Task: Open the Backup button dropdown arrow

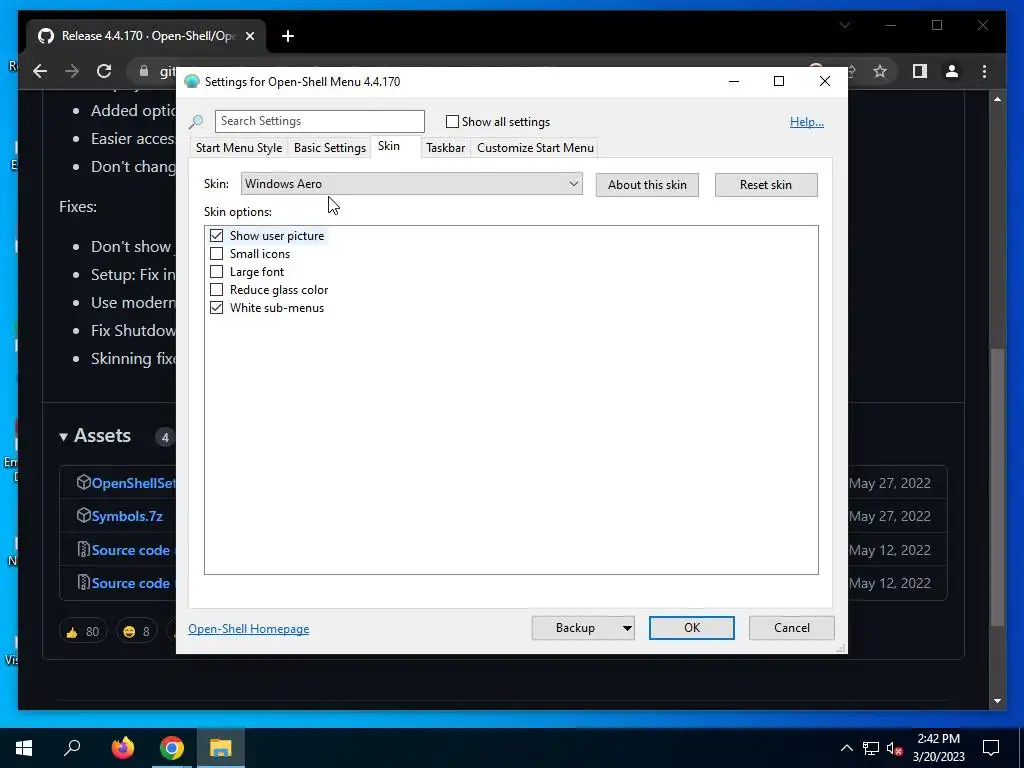Action: pyautogui.click(x=627, y=628)
